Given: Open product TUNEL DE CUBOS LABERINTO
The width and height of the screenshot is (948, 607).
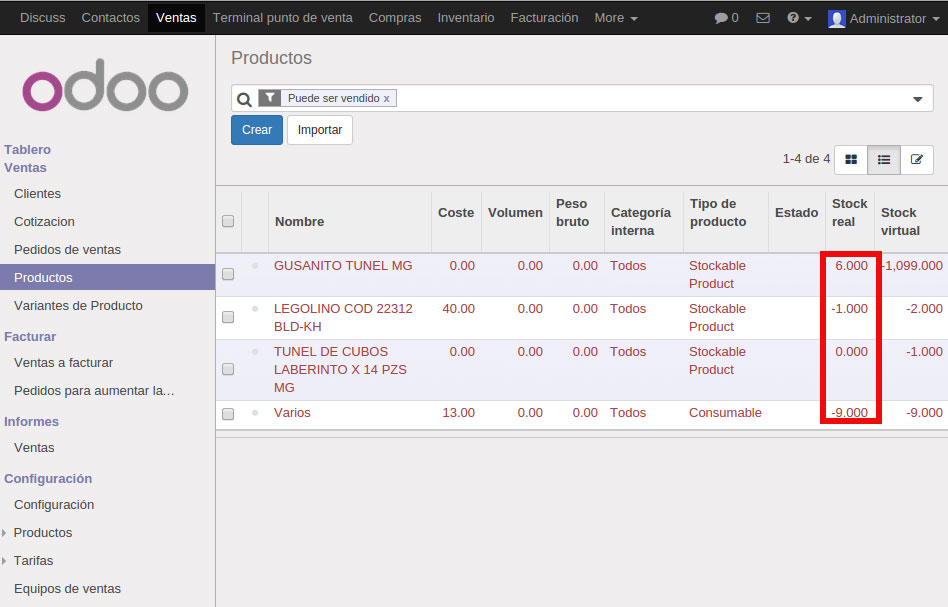Looking at the screenshot, I should point(340,369).
